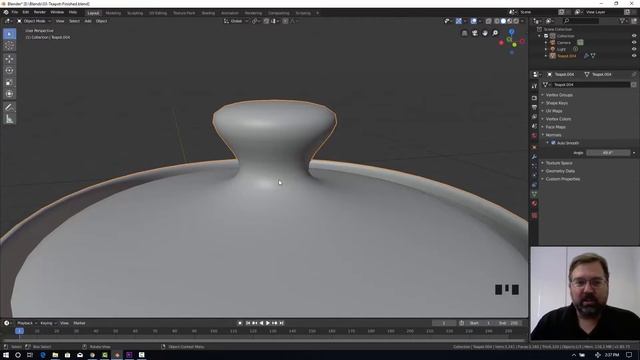Adjust the Auto Smooth Angle field
Image resolution: width=640 pixels, height=360 pixels.
[x=608, y=153]
